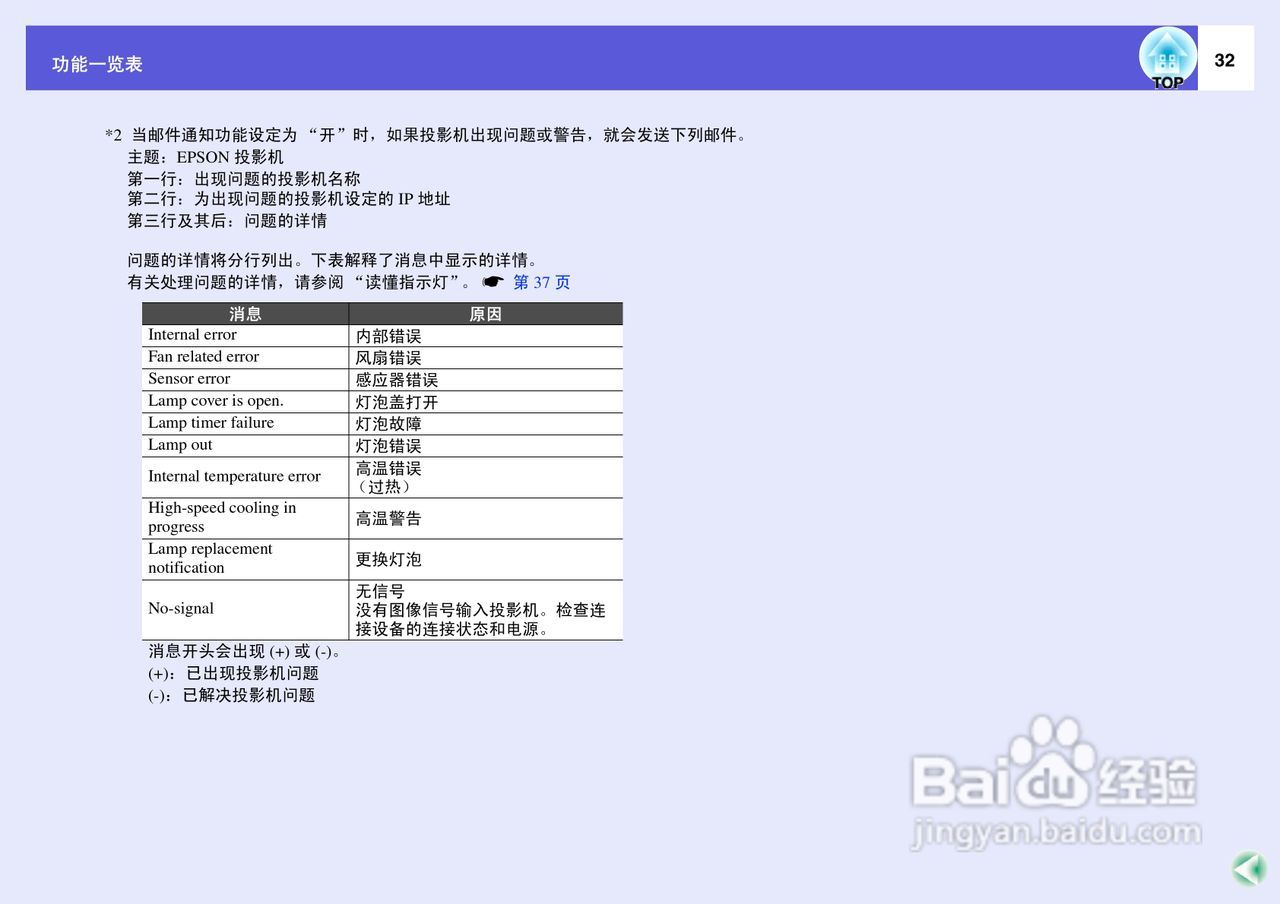
Task: Click the pointing hand icon before the page link
Action: pyautogui.click(x=492, y=282)
